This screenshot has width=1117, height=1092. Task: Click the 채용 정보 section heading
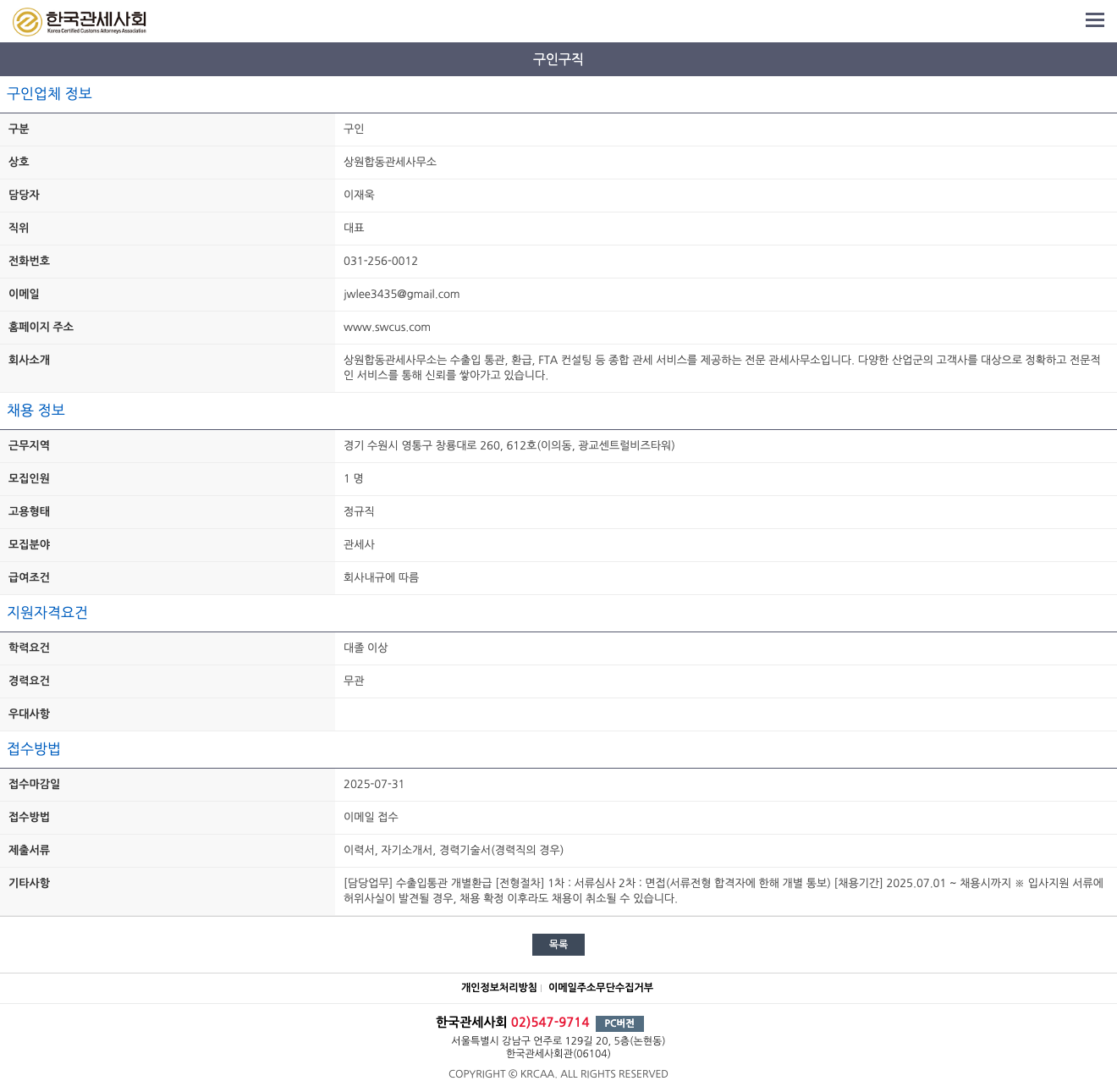coord(36,411)
